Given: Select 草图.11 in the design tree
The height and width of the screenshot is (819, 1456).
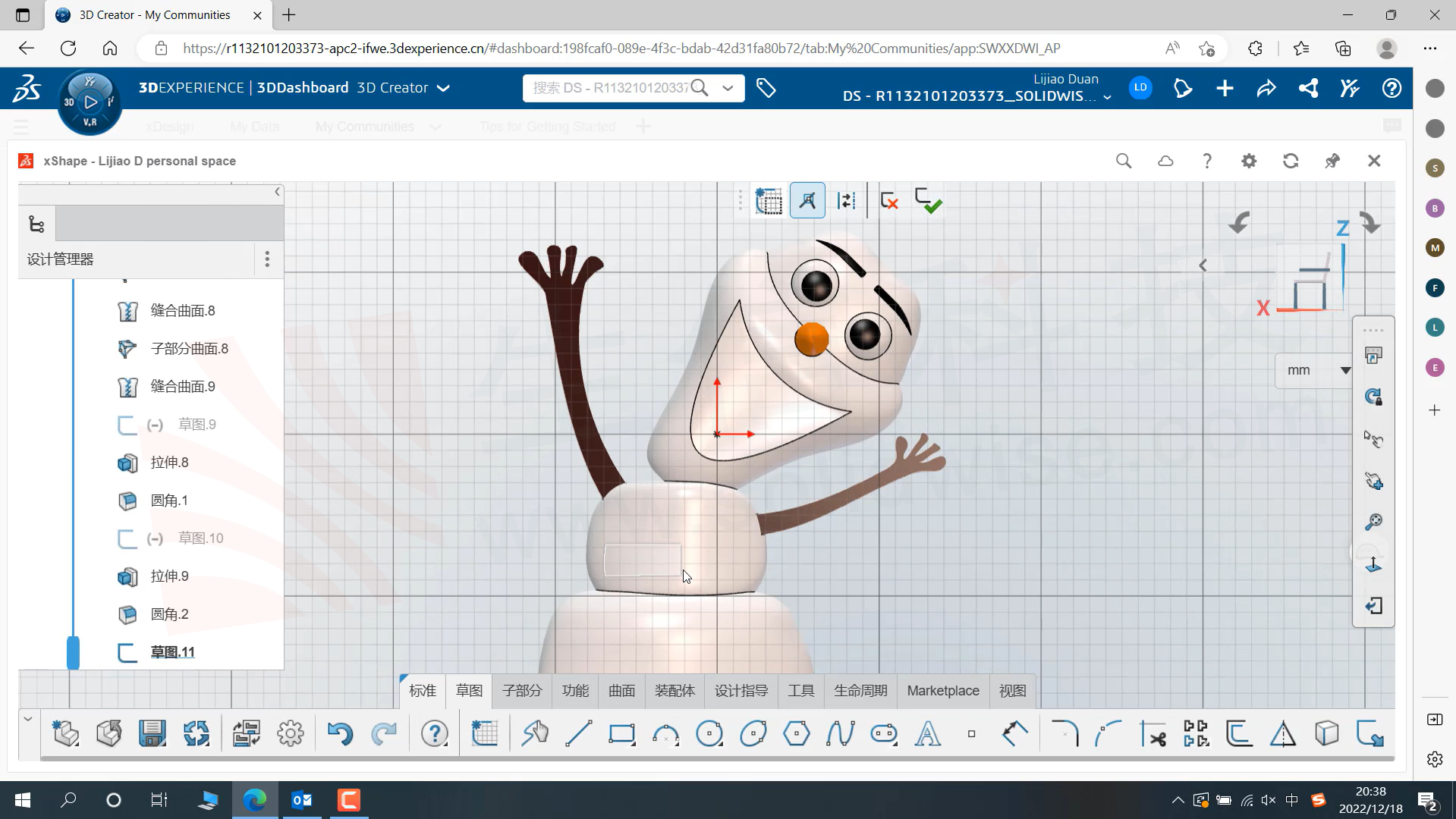Looking at the screenshot, I should click(172, 652).
